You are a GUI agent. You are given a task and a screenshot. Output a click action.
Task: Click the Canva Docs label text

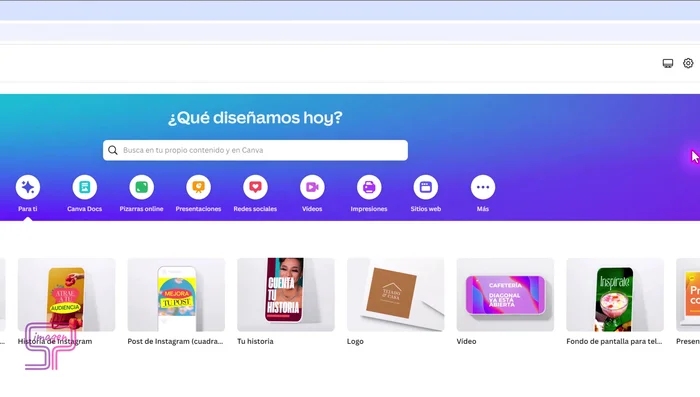point(84,209)
